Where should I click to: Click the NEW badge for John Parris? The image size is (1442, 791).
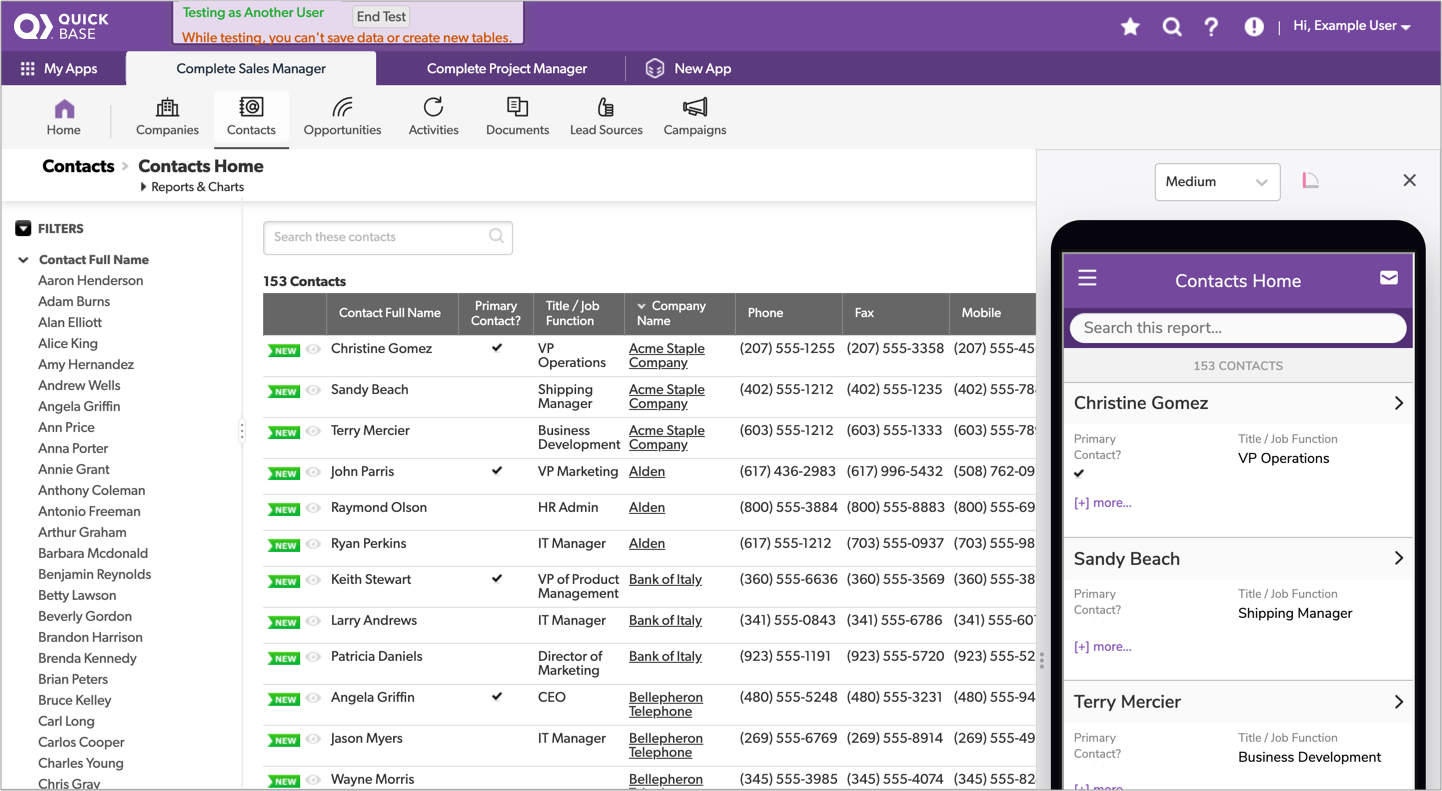point(284,474)
